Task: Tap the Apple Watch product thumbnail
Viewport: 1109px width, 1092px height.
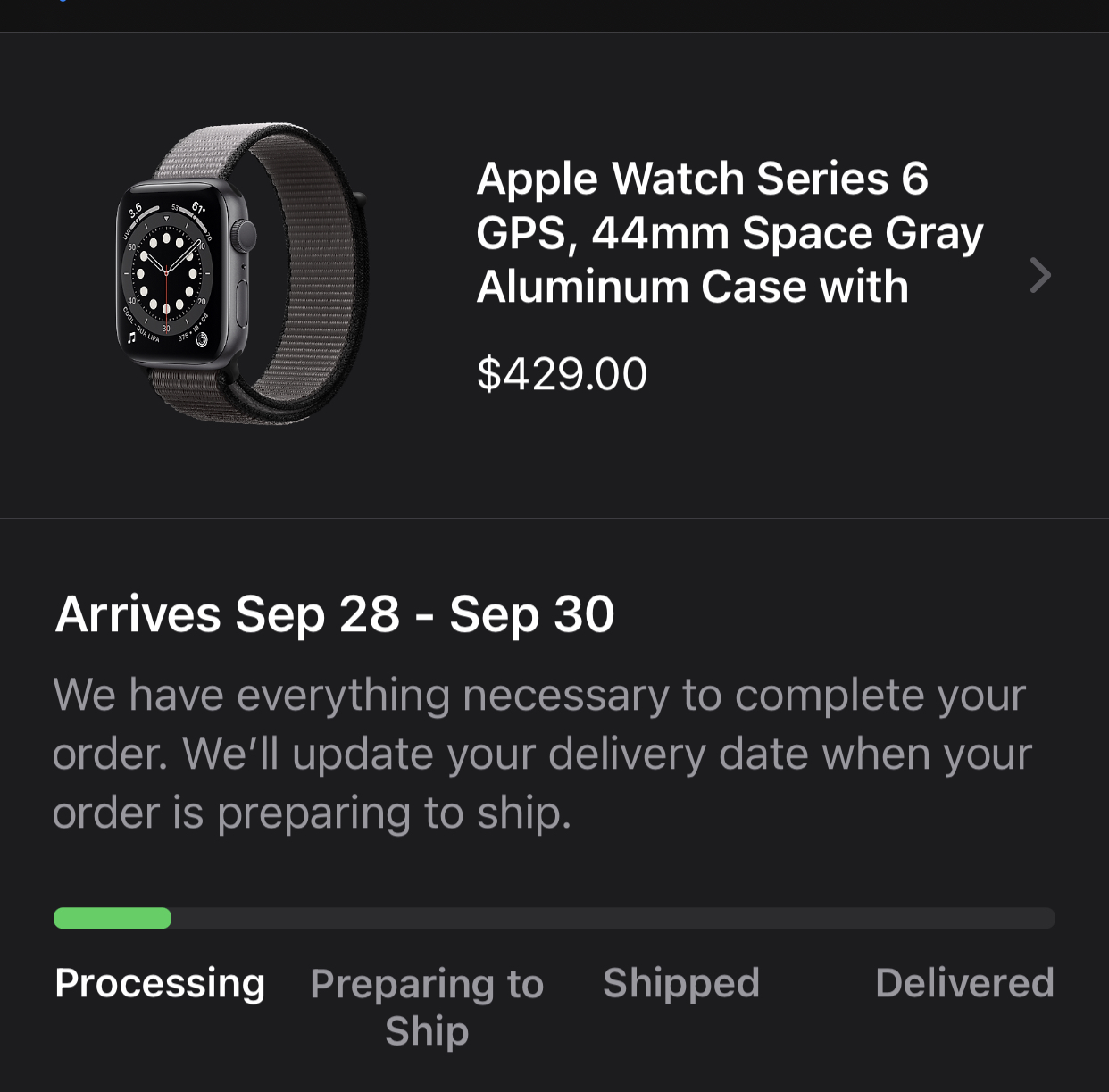Action: coord(241,274)
